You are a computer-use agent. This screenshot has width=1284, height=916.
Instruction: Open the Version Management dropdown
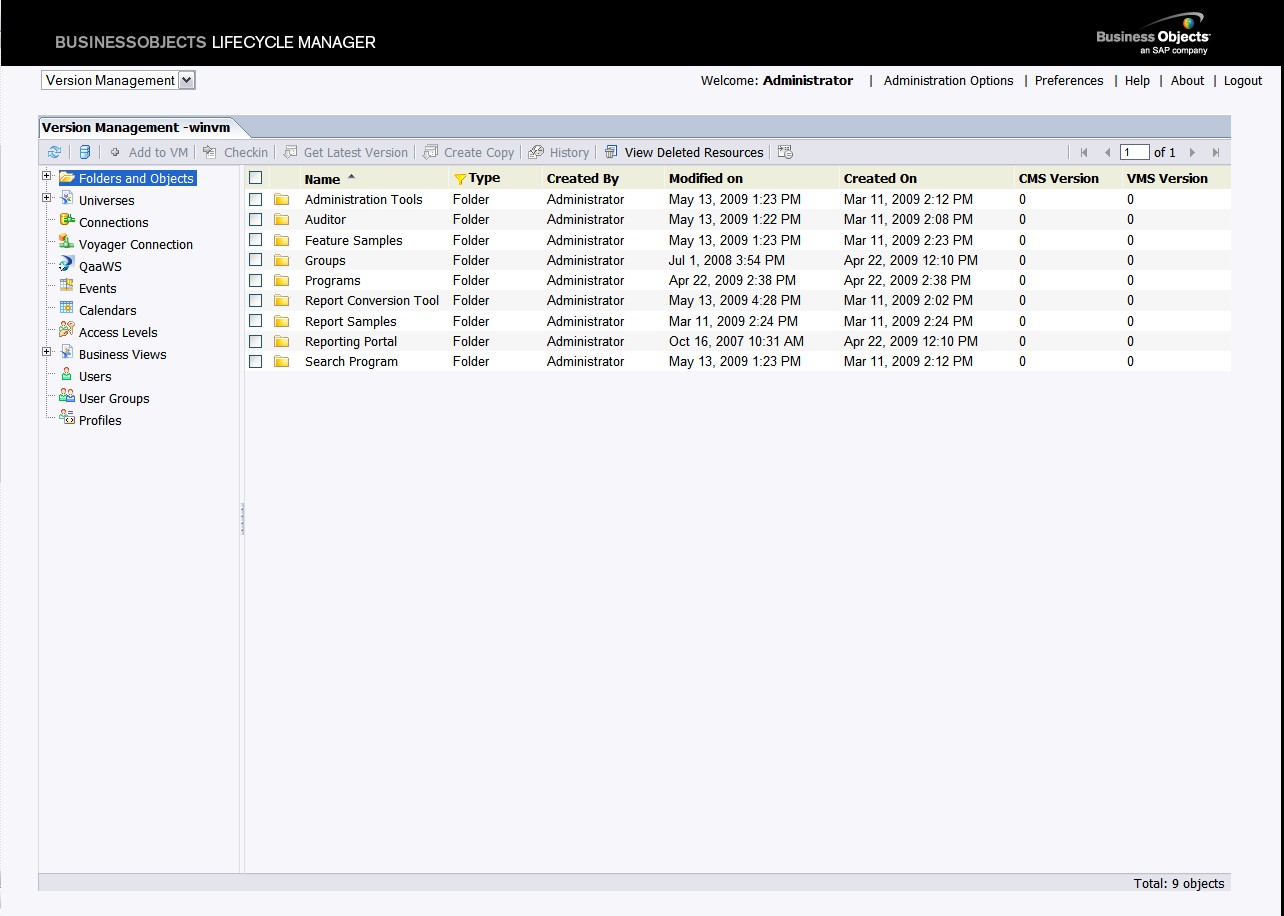(118, 80)
